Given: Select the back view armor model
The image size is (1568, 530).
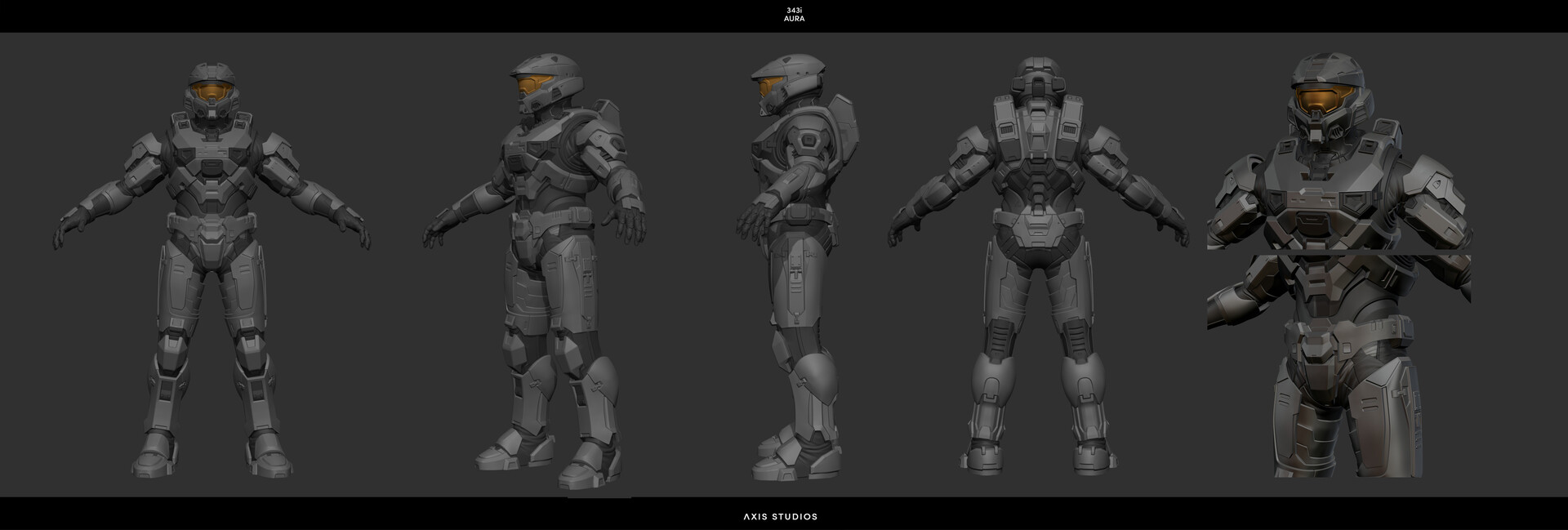Looking at the screenshot, I should pos(1037,269).
